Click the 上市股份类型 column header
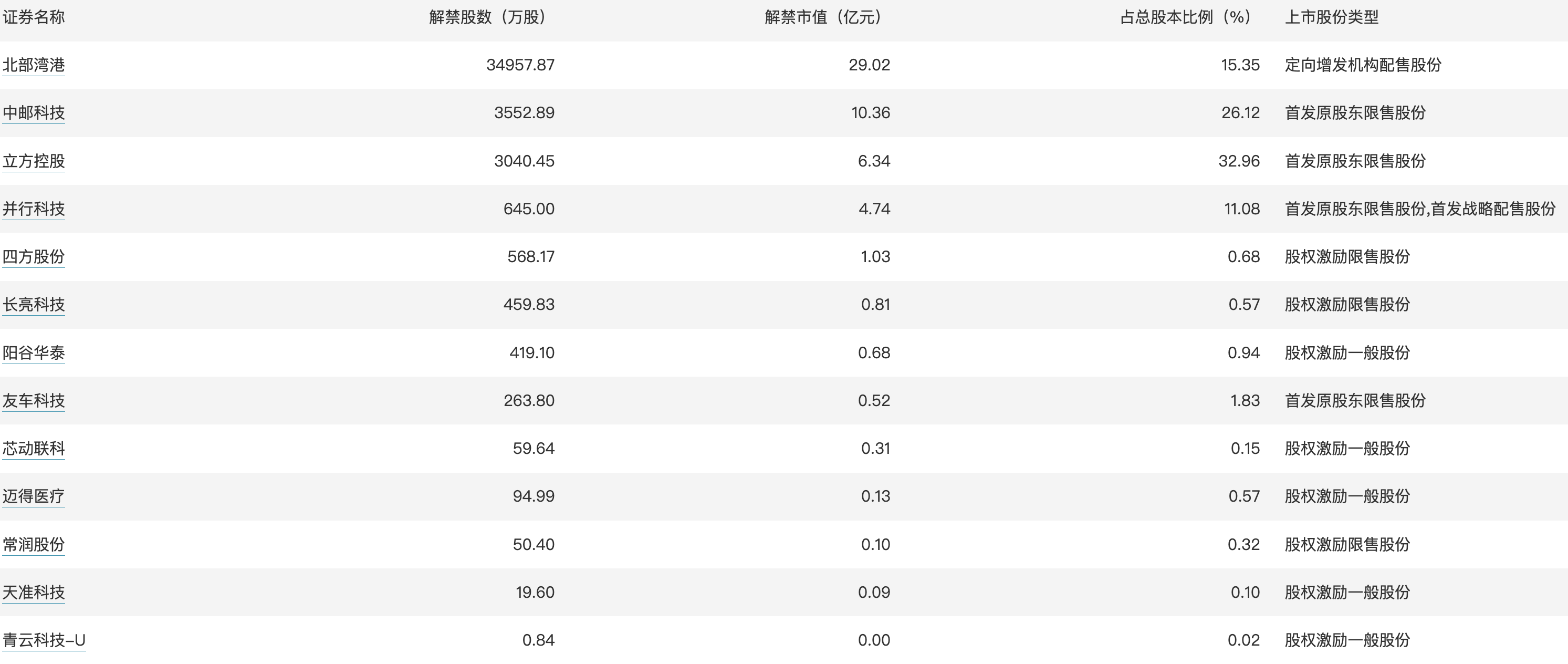This screenshot has width=1568, height=664. tap(1332, 17)
